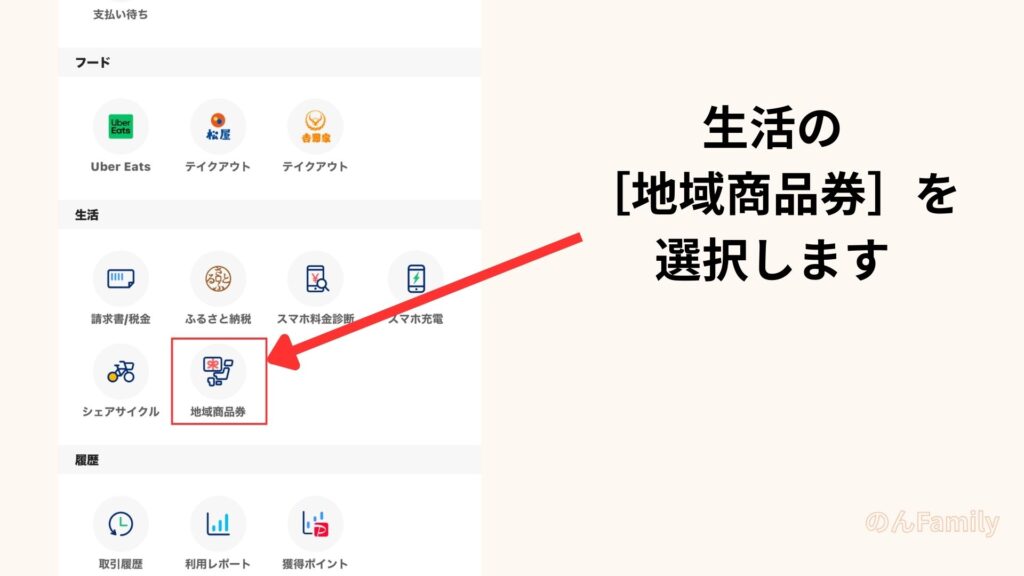Tap the 支払い待ち label at top
The image size is (1024, 576).
120,14
